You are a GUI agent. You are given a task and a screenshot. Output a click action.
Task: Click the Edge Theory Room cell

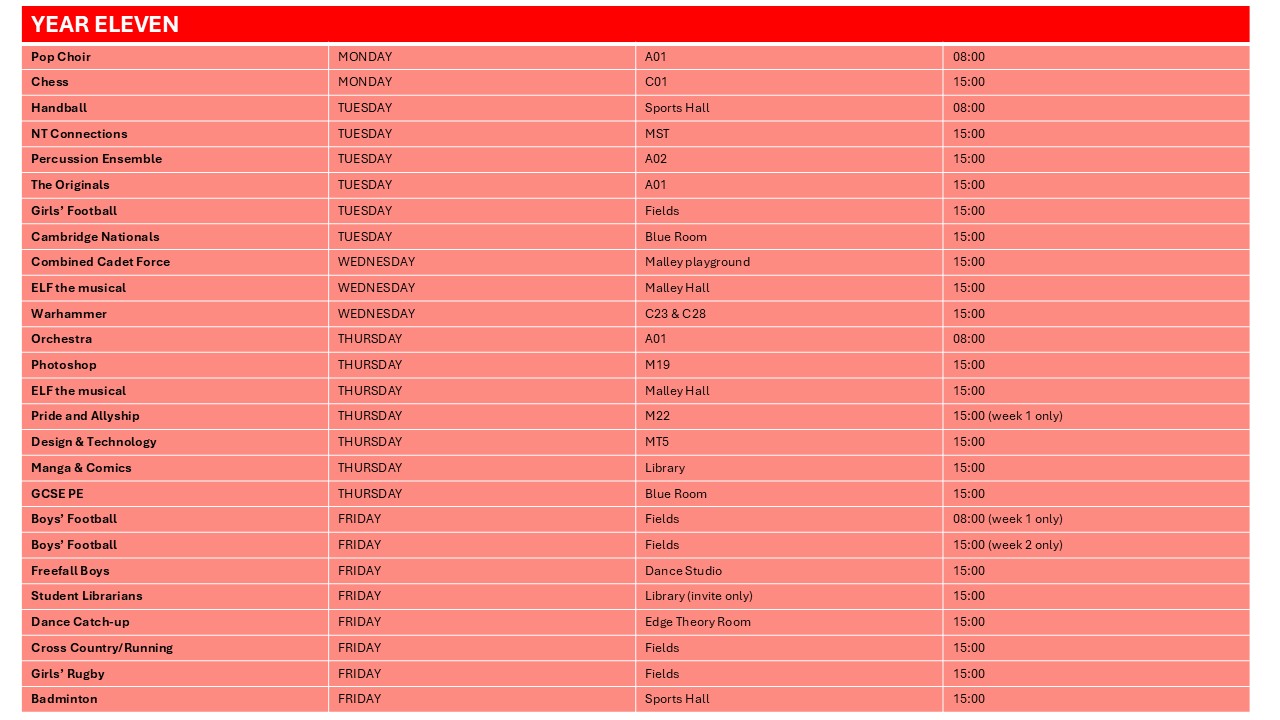click(697, 622)
